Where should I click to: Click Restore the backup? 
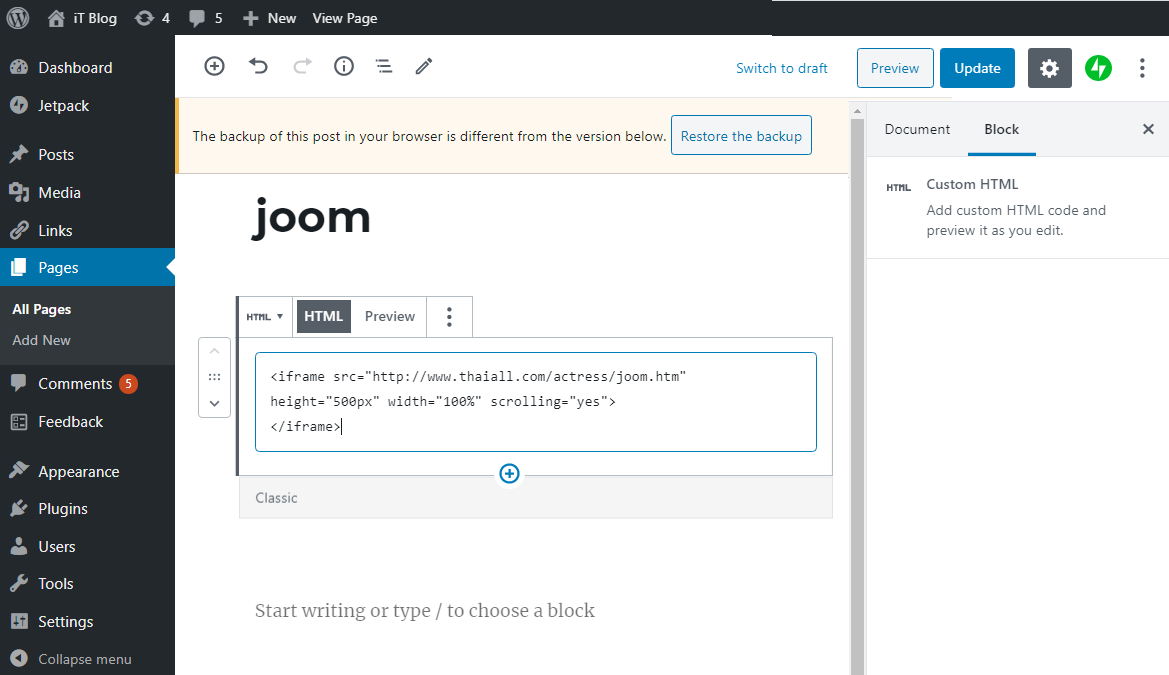741,136
